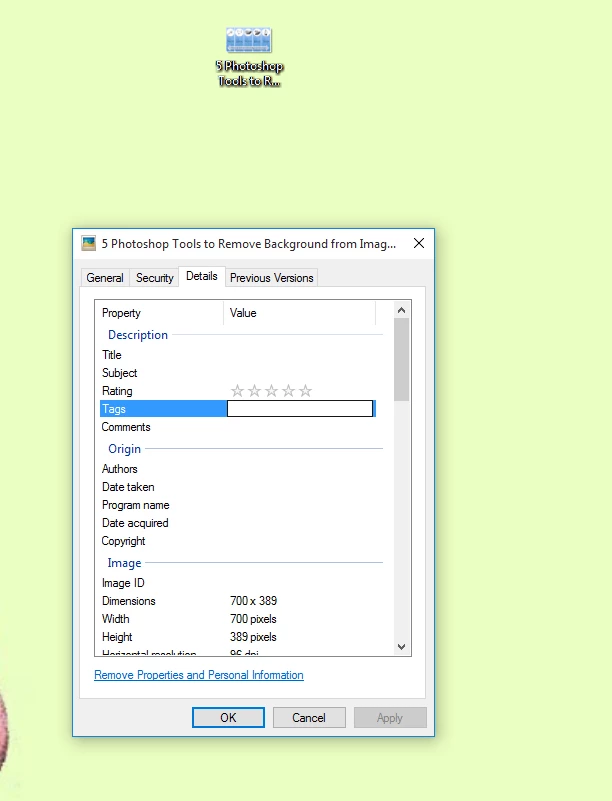Select the Details tab
612x801 pixels.
pos(202,276)
